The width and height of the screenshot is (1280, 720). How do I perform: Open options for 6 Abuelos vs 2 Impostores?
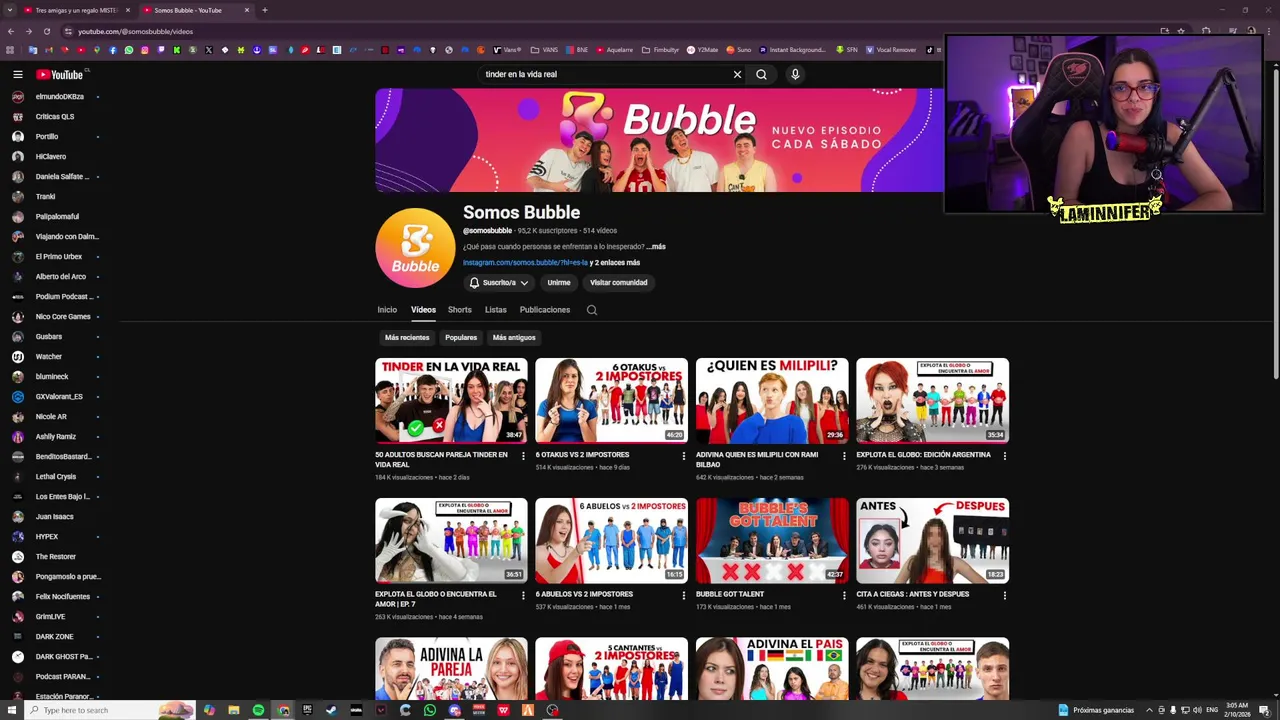[684, 595]
